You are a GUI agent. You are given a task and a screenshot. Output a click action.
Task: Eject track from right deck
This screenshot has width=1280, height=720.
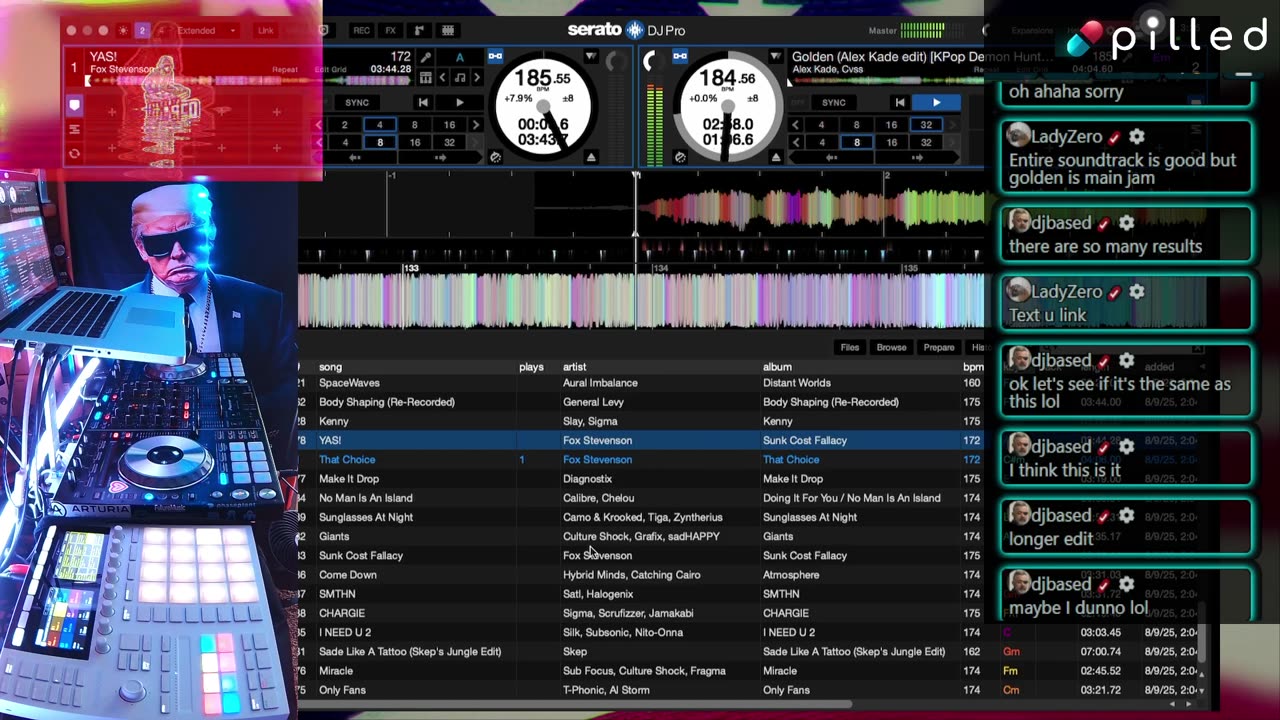pyautogui.click(x=776, y=158)
